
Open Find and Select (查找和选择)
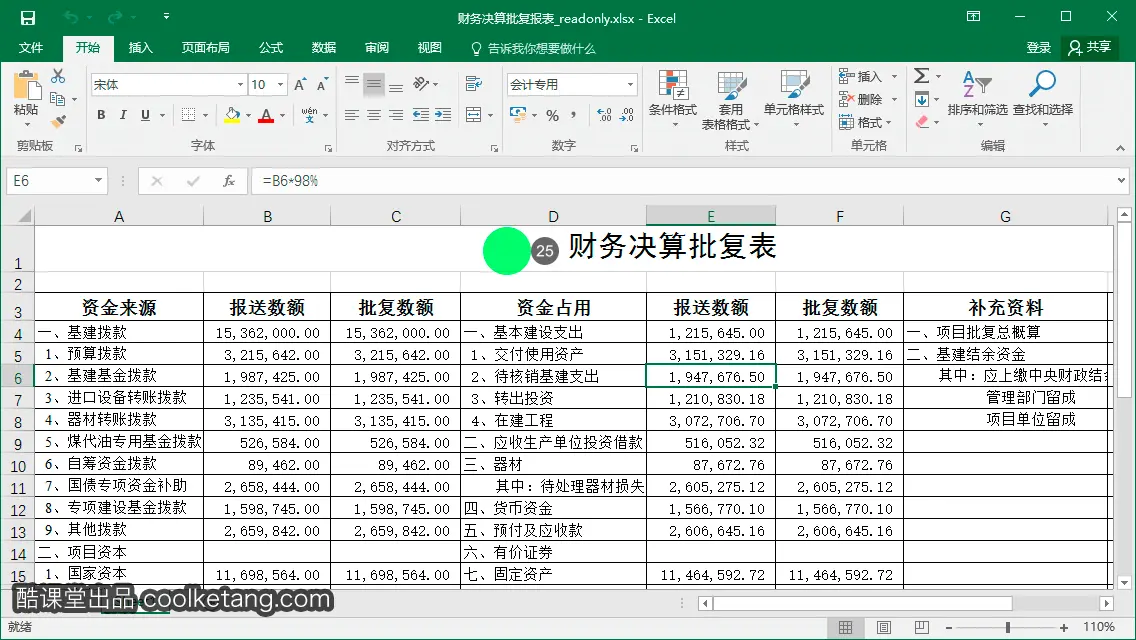pos(1043,99)
